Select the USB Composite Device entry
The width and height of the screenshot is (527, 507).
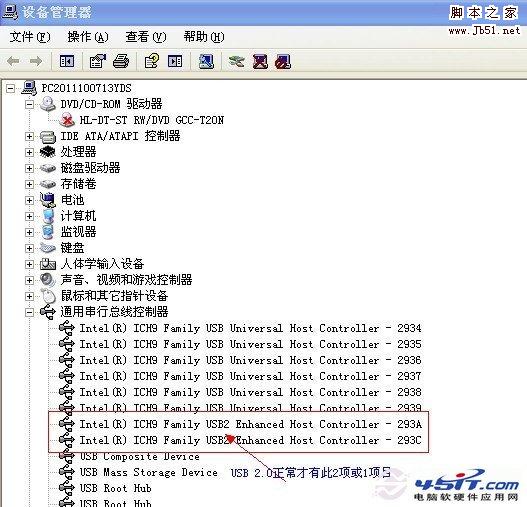tap(139, 457)
